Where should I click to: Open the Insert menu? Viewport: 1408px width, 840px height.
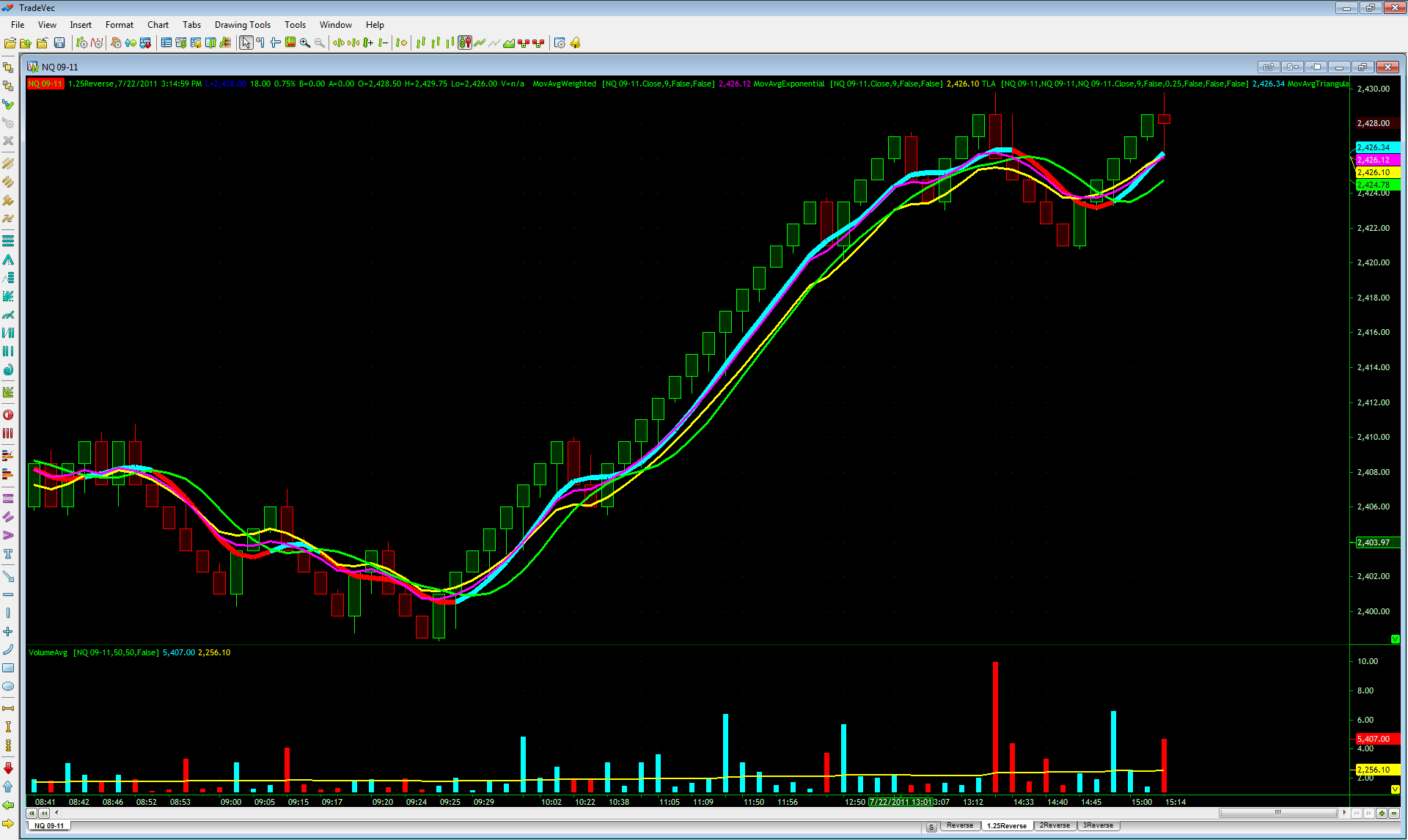[81, 25]
